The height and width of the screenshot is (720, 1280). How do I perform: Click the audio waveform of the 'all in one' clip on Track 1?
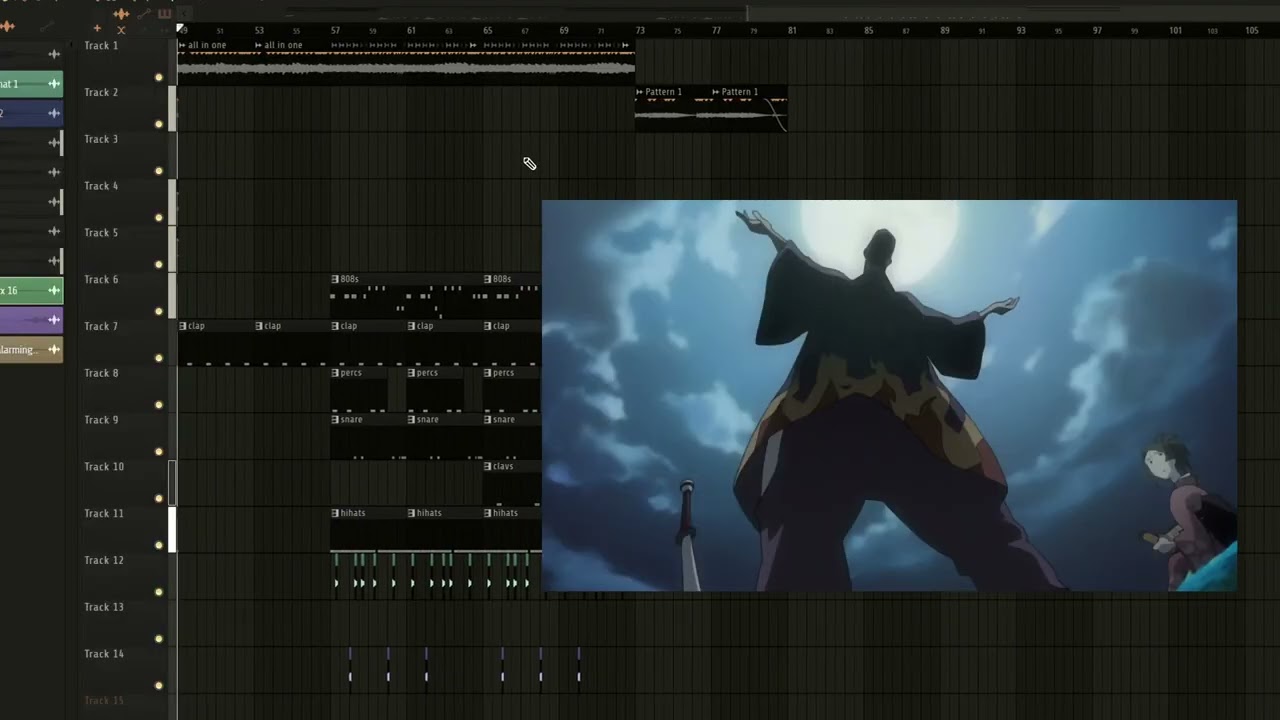coord(406,68)
